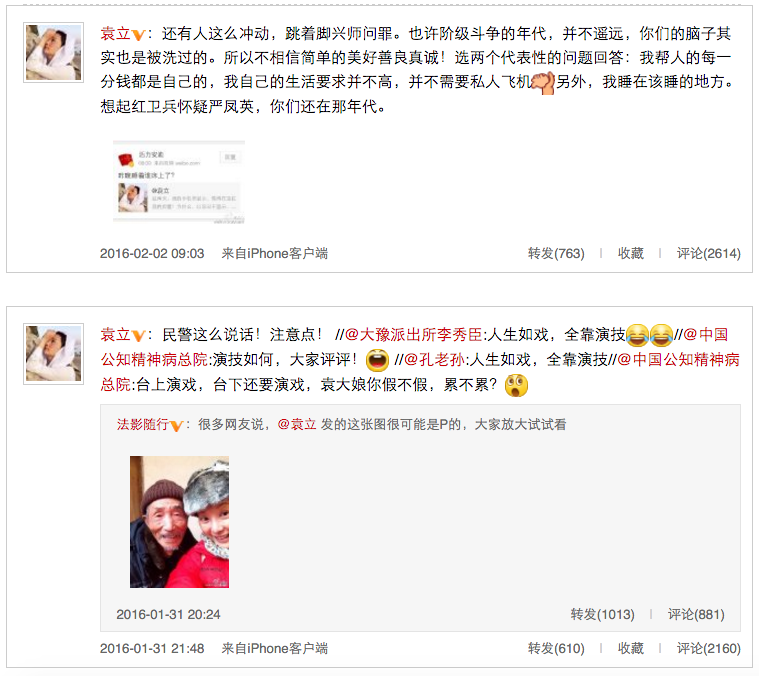Open the selfie photo in the quoted post

[x=179, y=522]
